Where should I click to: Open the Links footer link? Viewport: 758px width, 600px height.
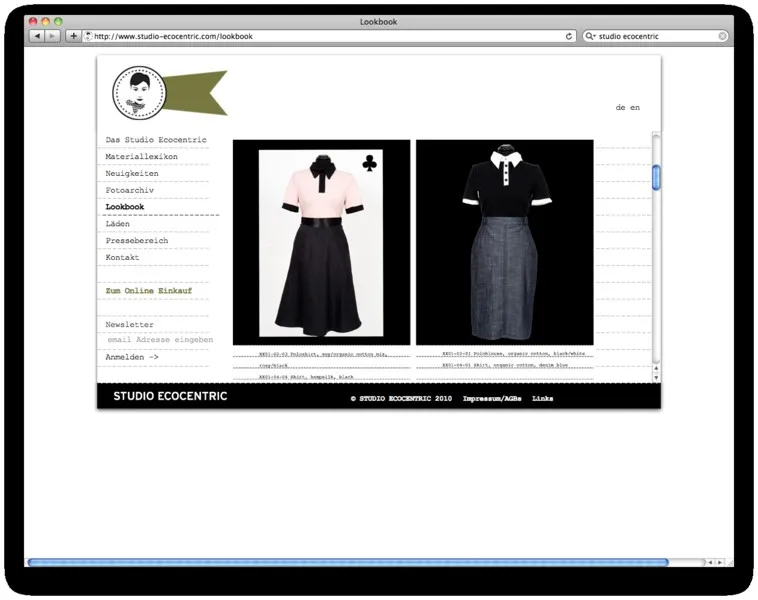point(542,398)
